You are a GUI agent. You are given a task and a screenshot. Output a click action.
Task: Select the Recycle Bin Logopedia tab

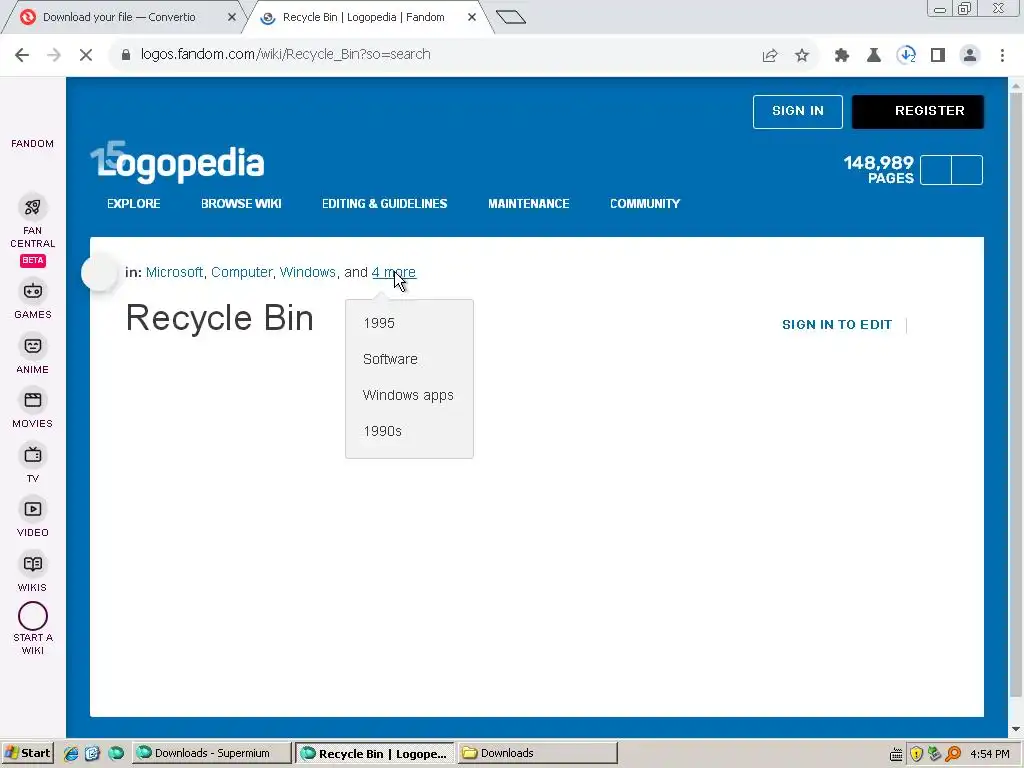[x=363, y=17]
